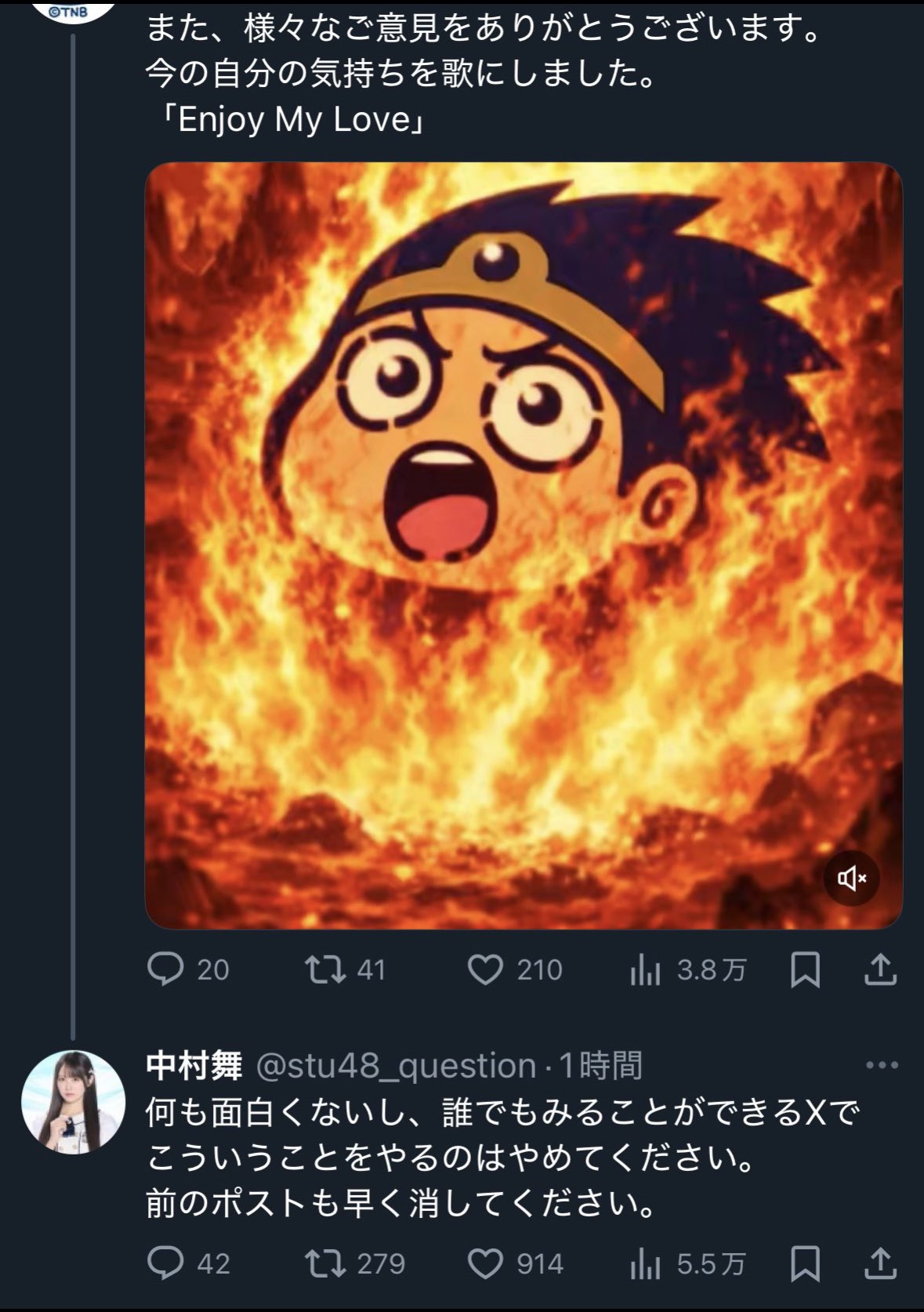This screenshot has width=924, height=1312.
Task: Visit the @stu48_question handle
Action: (397, 1066)
